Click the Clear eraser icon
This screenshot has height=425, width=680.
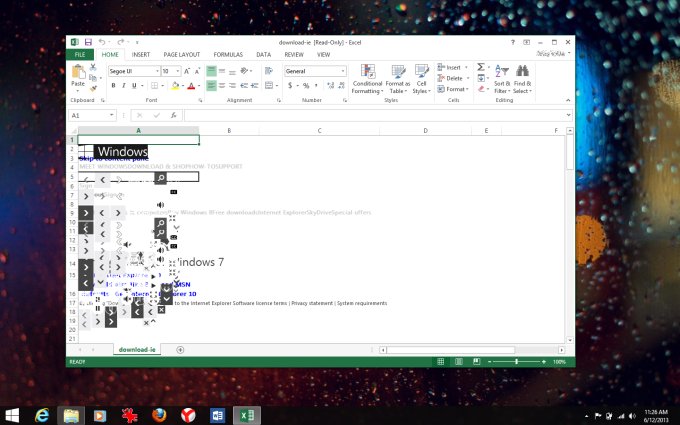click(481, 89)
